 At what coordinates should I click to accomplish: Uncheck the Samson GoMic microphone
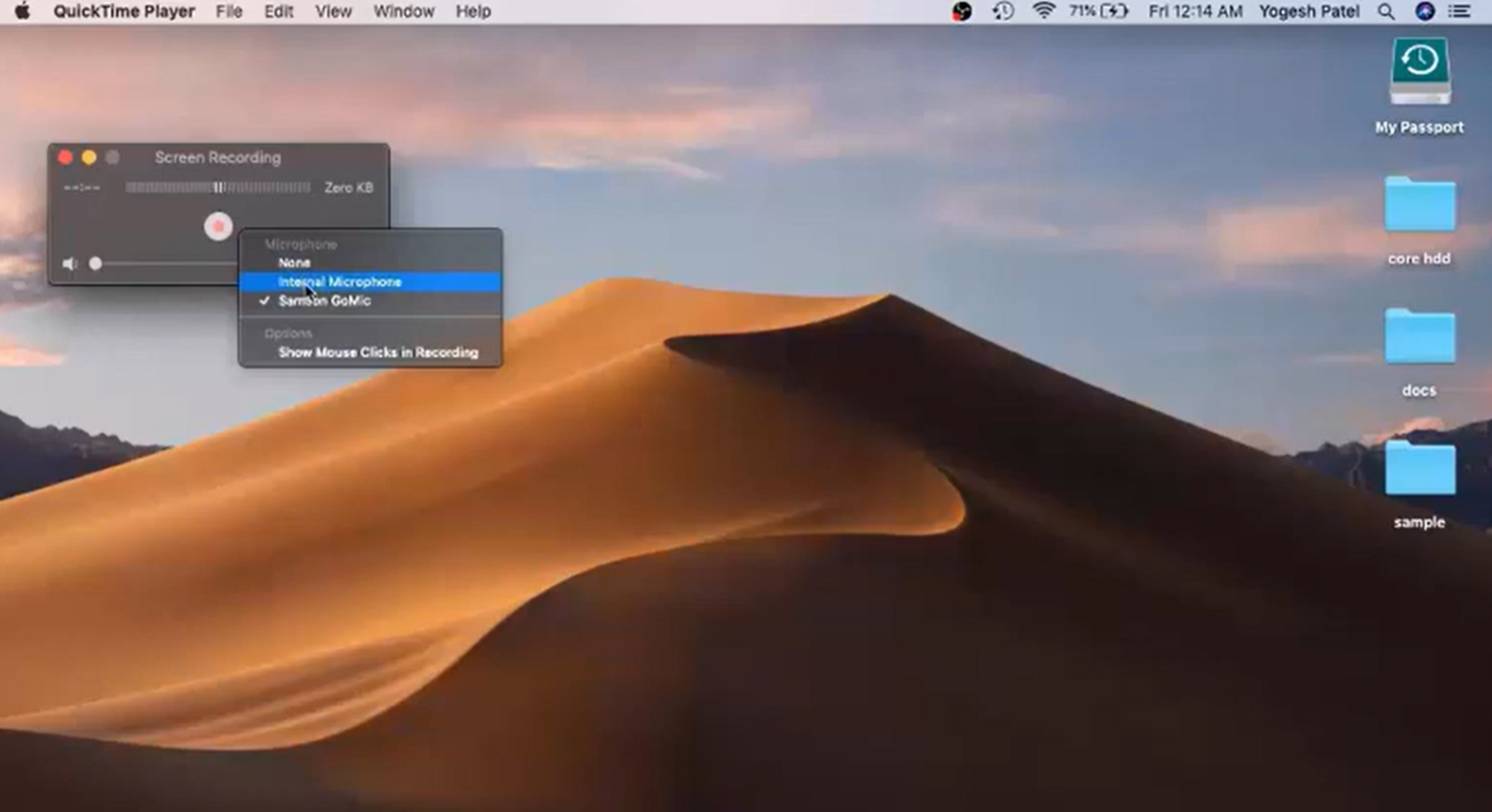(x=324, y=301)
